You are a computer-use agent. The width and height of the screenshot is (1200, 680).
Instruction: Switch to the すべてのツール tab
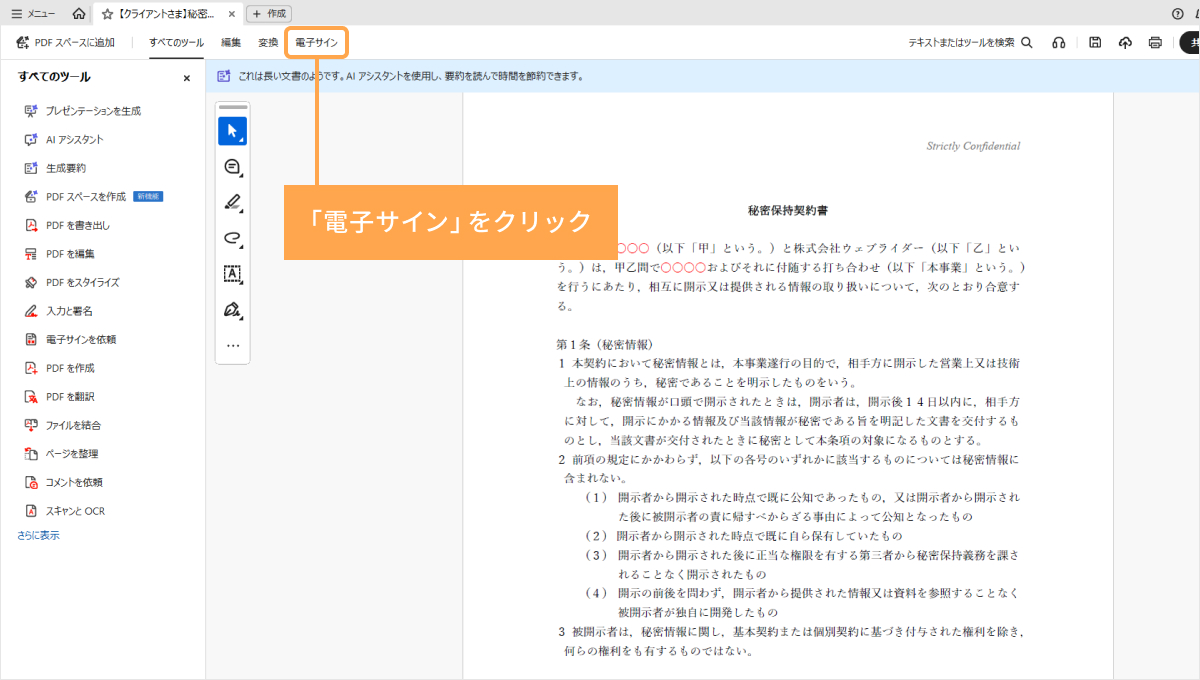pos(176,43)
